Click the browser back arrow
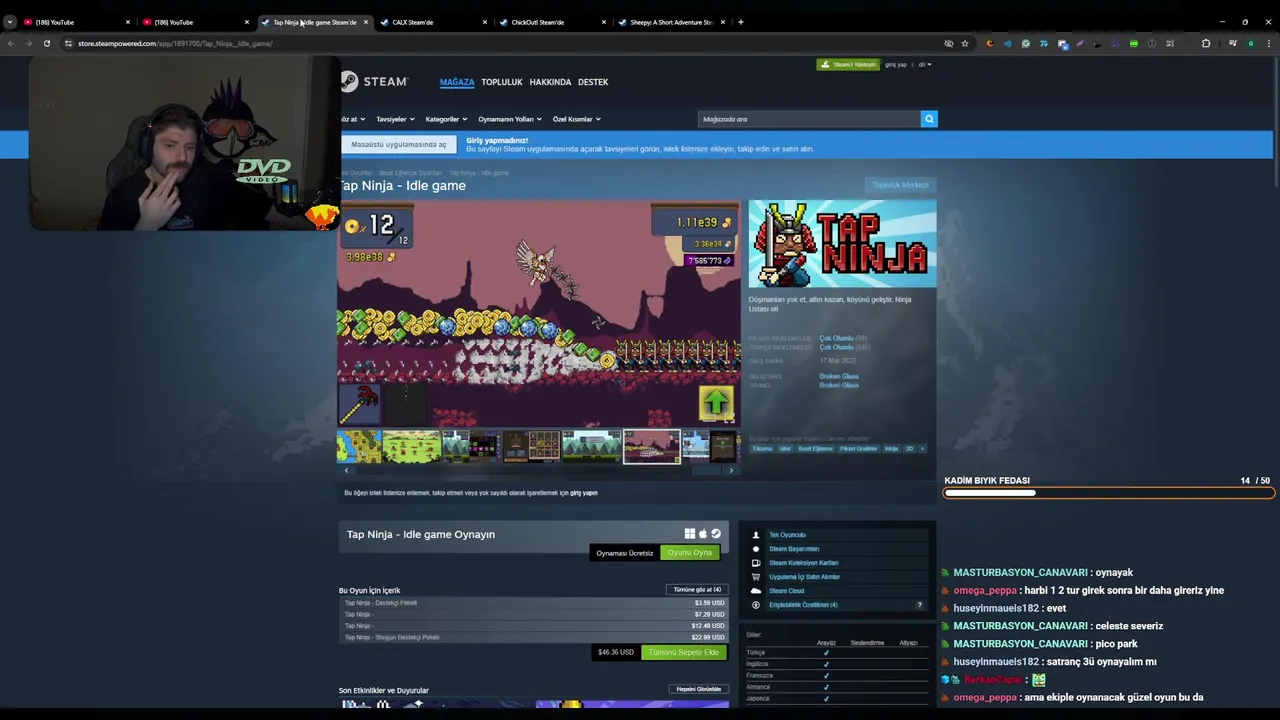 [10, 43]
